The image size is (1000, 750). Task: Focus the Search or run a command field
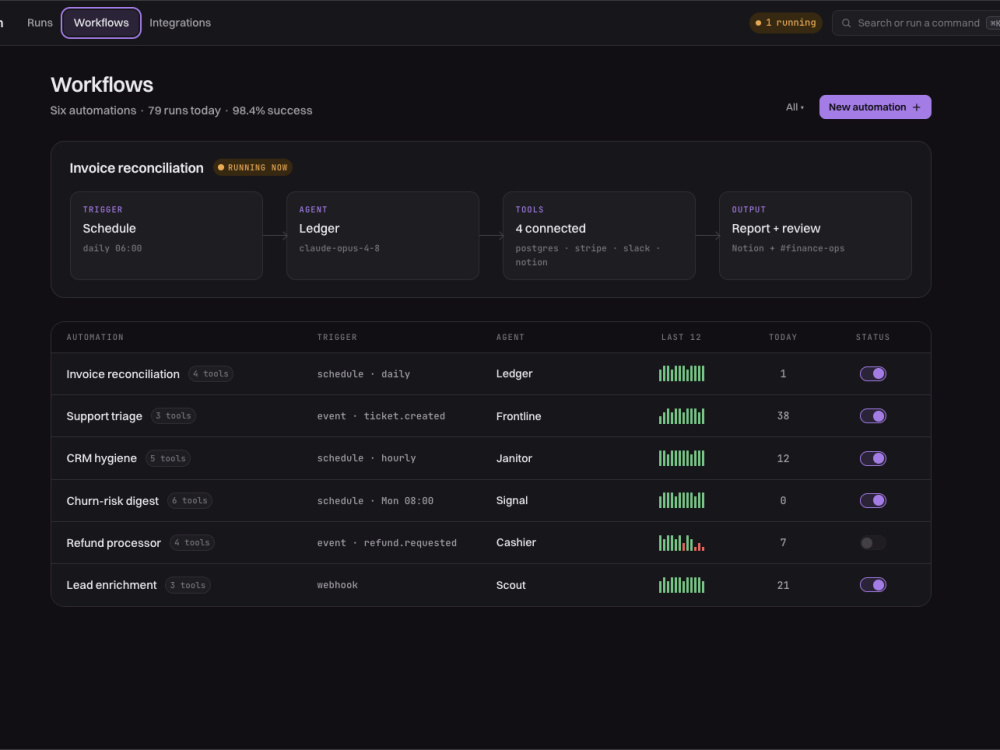point(918,23)
